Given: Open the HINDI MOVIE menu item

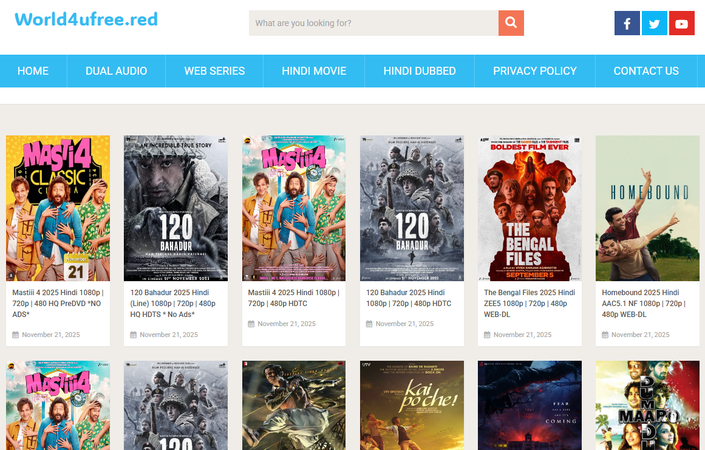Looking at the screenshot, I should (314, 71).
